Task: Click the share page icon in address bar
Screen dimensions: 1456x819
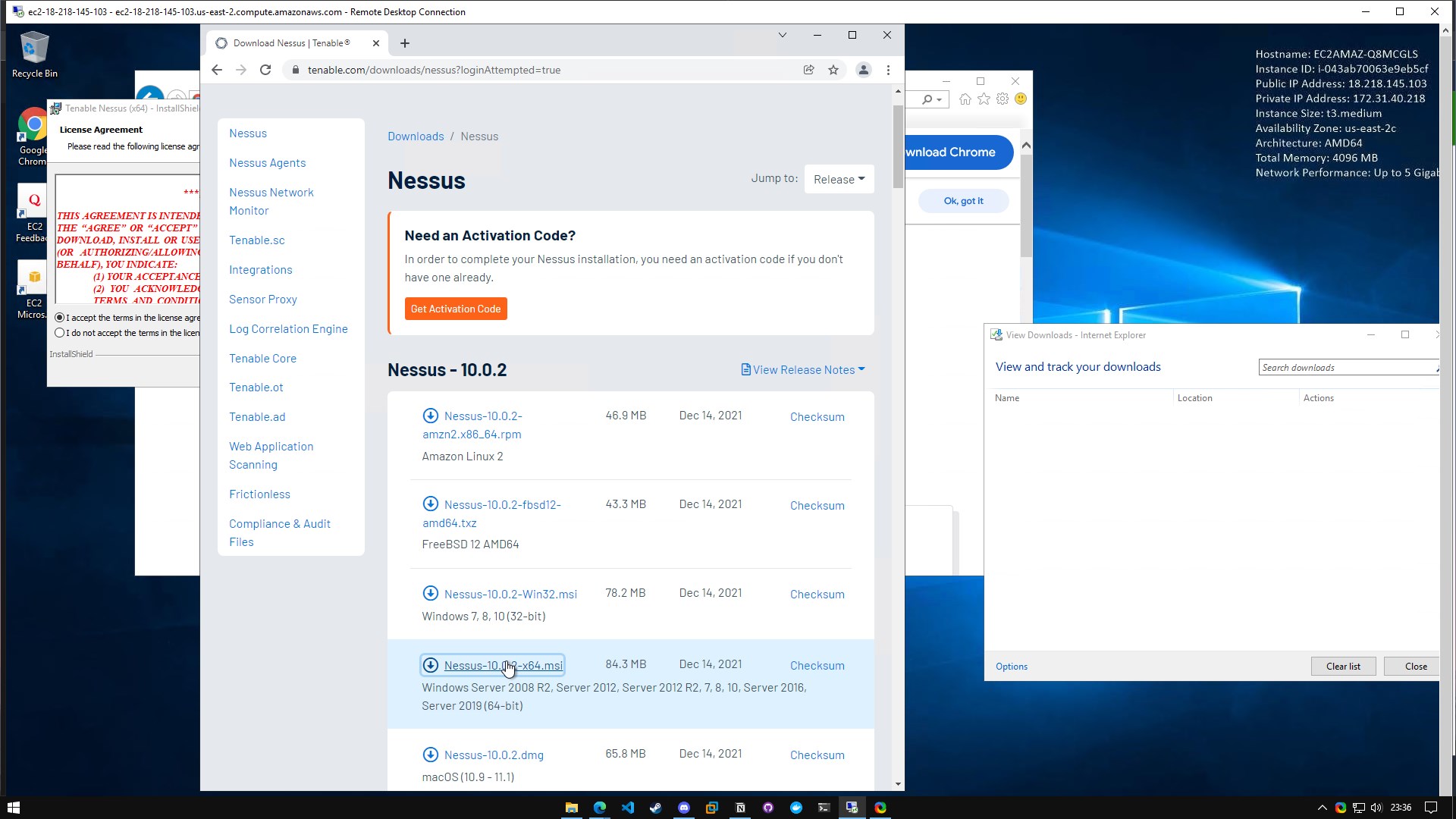Action: tap(809, 70)
